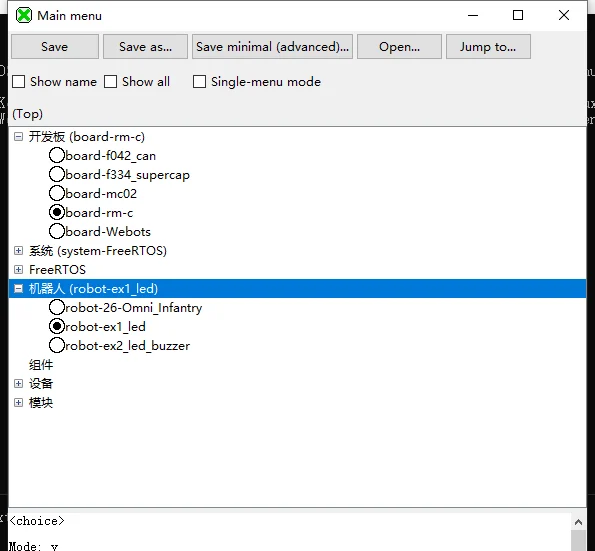Enable the Show name checkbox
Image resolution: width=595 pixels, height=551 pixels.
pos(19,82)
